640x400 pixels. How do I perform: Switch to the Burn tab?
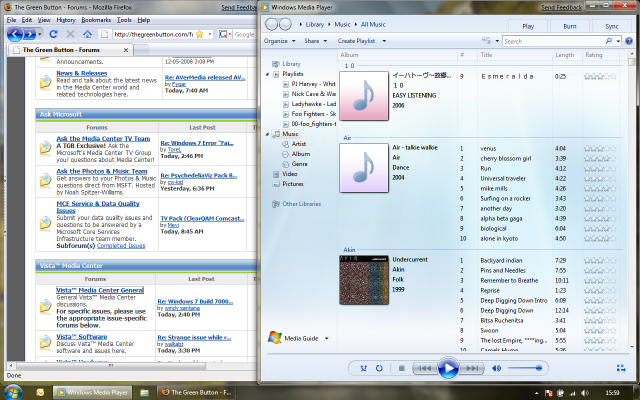pyautogui.click(x=570, y=26)
